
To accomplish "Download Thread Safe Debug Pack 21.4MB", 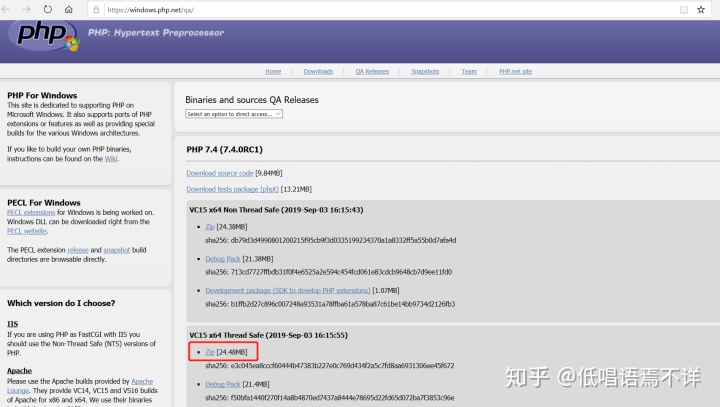I will click(x=223, y=384).
